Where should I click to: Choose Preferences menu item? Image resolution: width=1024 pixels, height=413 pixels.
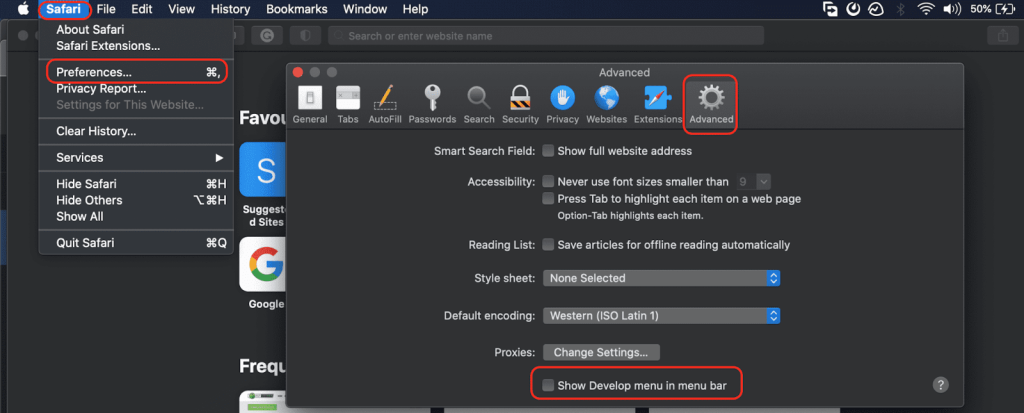[x=136, y=72]
